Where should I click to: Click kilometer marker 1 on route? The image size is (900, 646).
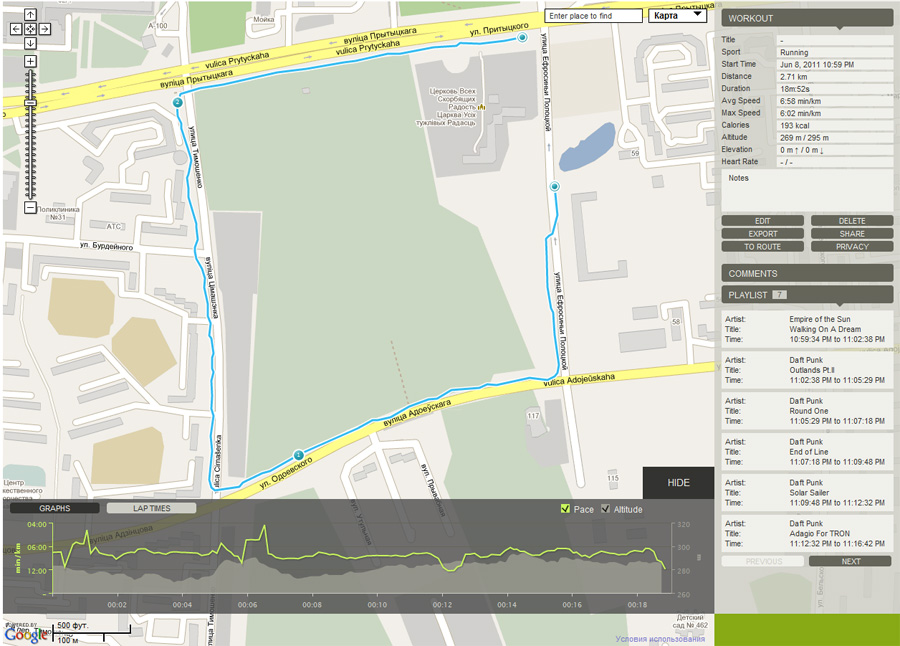tap(298, 455)
